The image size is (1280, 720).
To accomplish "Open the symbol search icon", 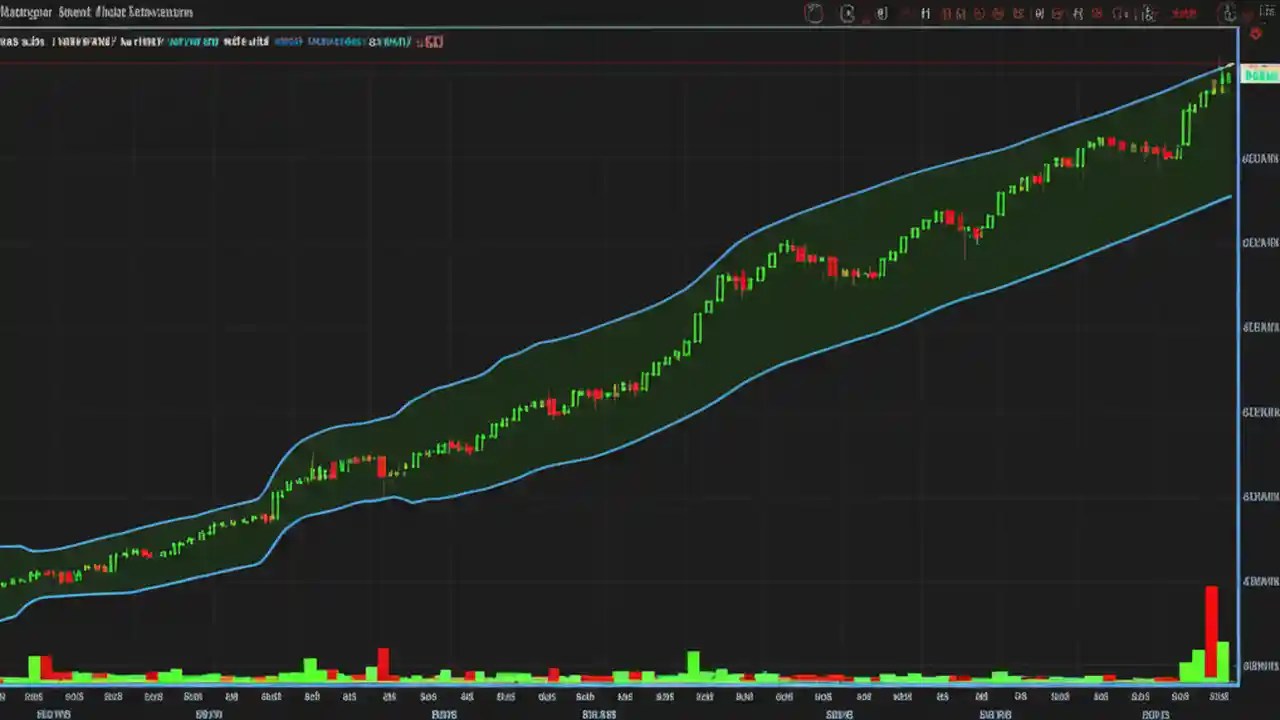I will [815, 13].
